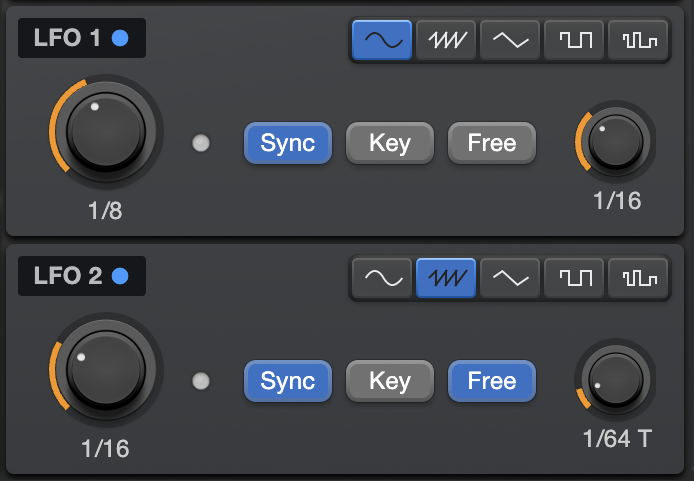Select sine waveform for LFO 1
Viewport: 694px width, 481px height.
point(382,40)
